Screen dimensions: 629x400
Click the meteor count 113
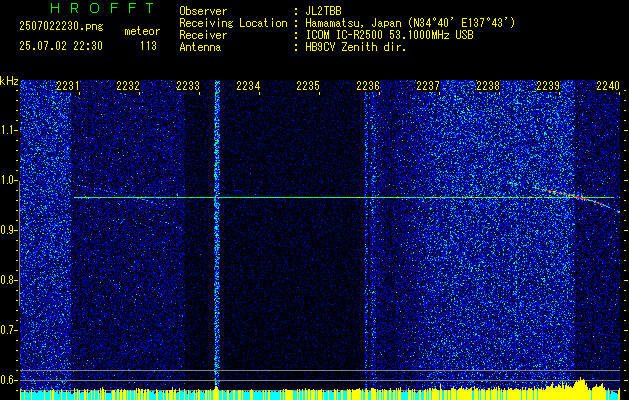(x=148, y=46)
